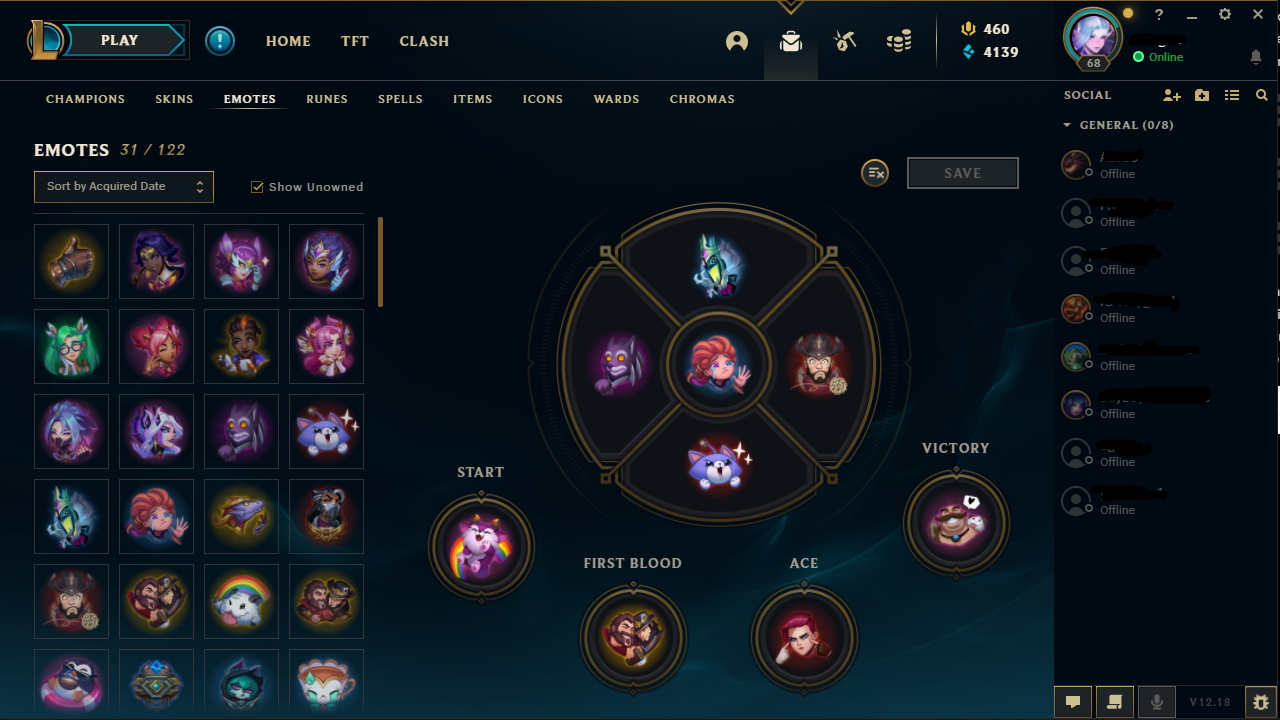Toggle the Show Unowned checkbox
1280x720 pixels.
pyautogui.click(x=257, y=187)
